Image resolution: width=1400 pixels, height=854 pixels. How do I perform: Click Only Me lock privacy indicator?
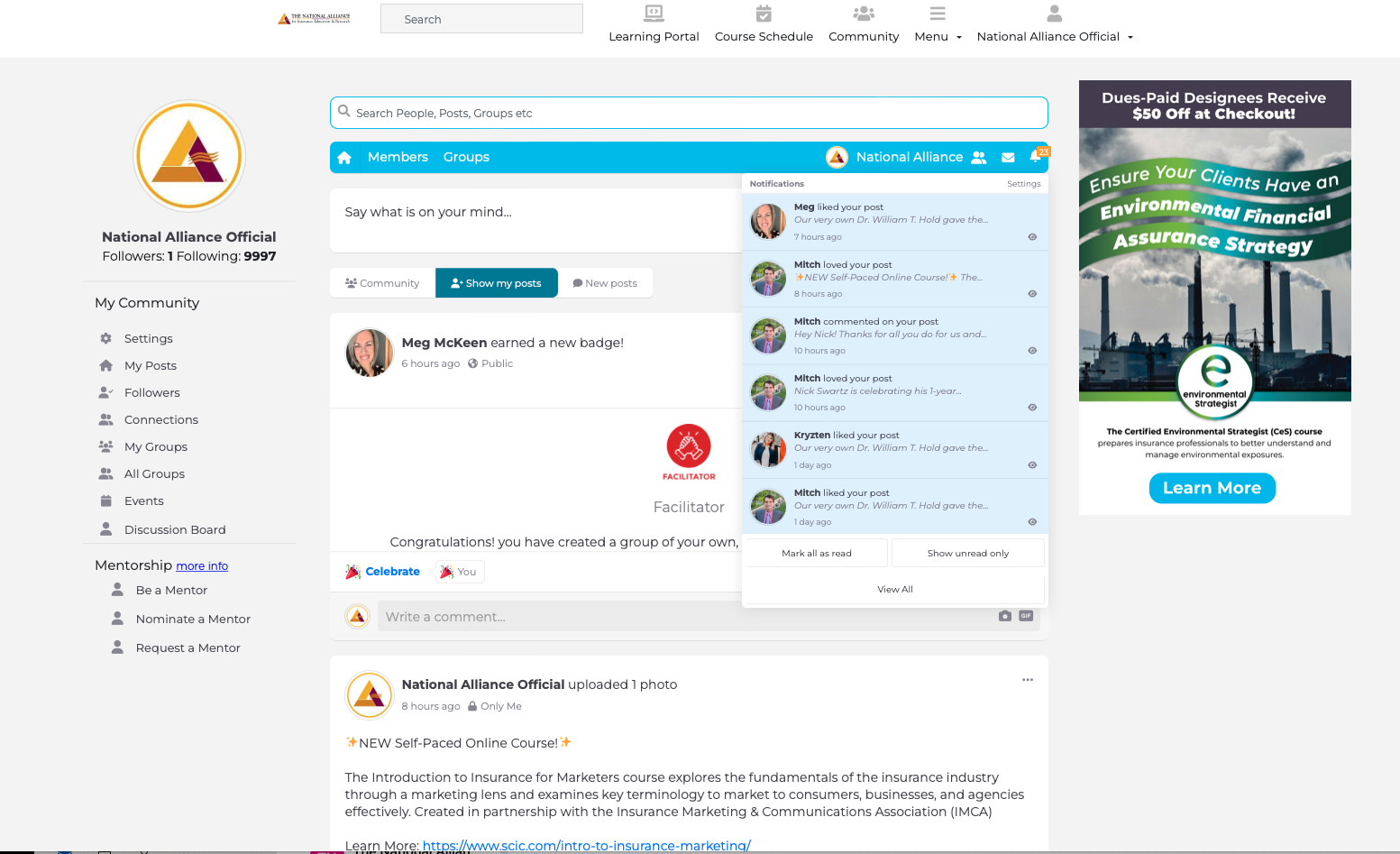tap(495, 706)
